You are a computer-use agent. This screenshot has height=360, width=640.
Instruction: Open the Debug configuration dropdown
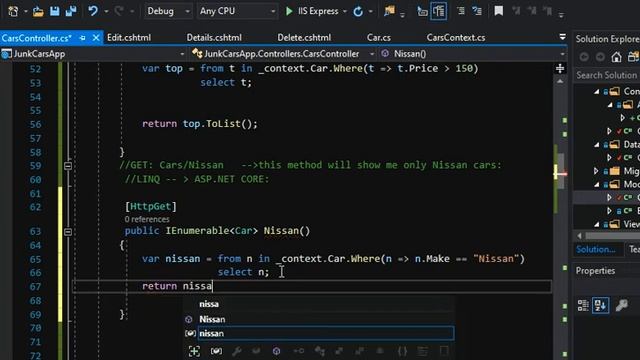coord(168,11)
